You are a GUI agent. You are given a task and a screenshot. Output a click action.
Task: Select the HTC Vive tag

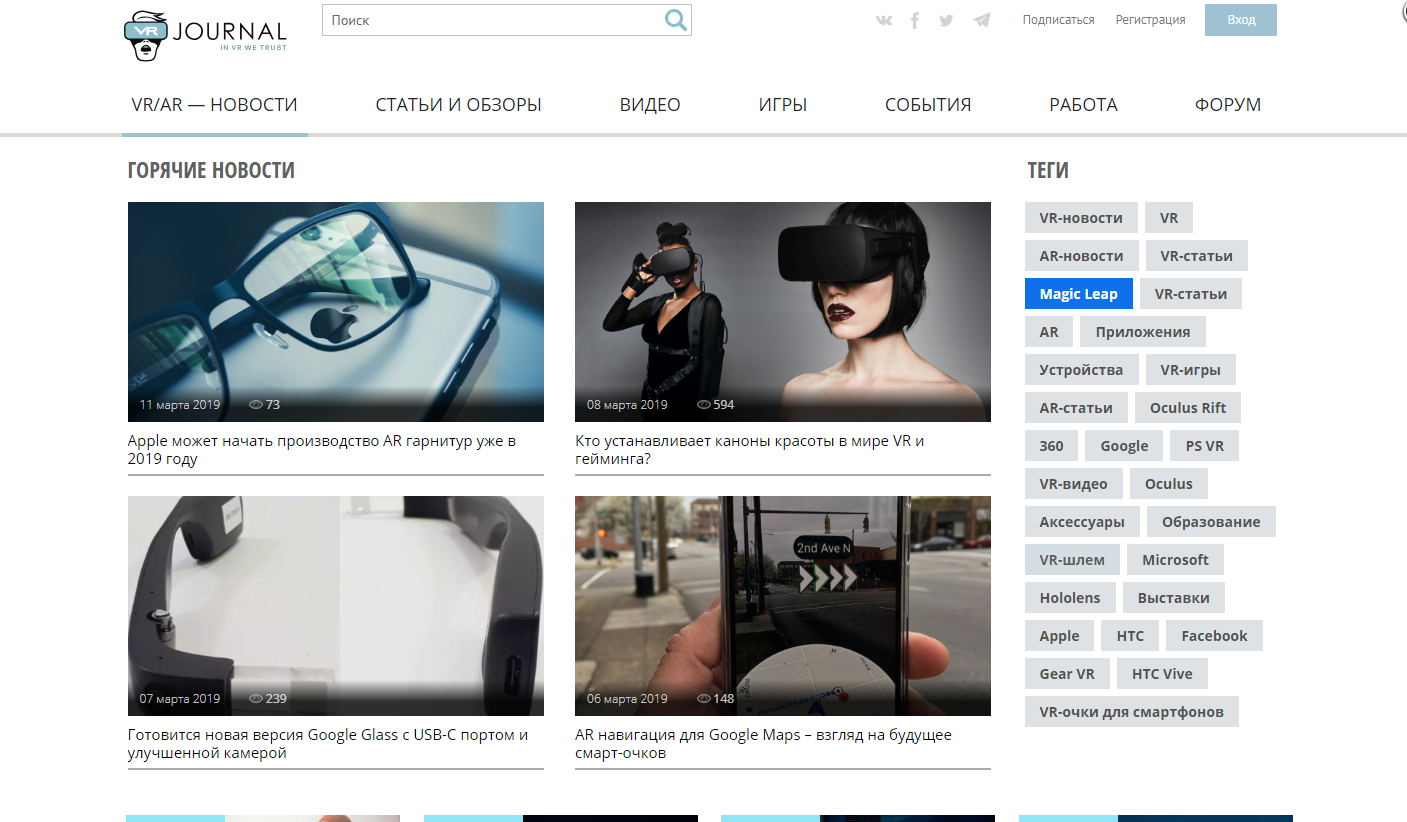pyautogui.click(x=1163, y=674)
